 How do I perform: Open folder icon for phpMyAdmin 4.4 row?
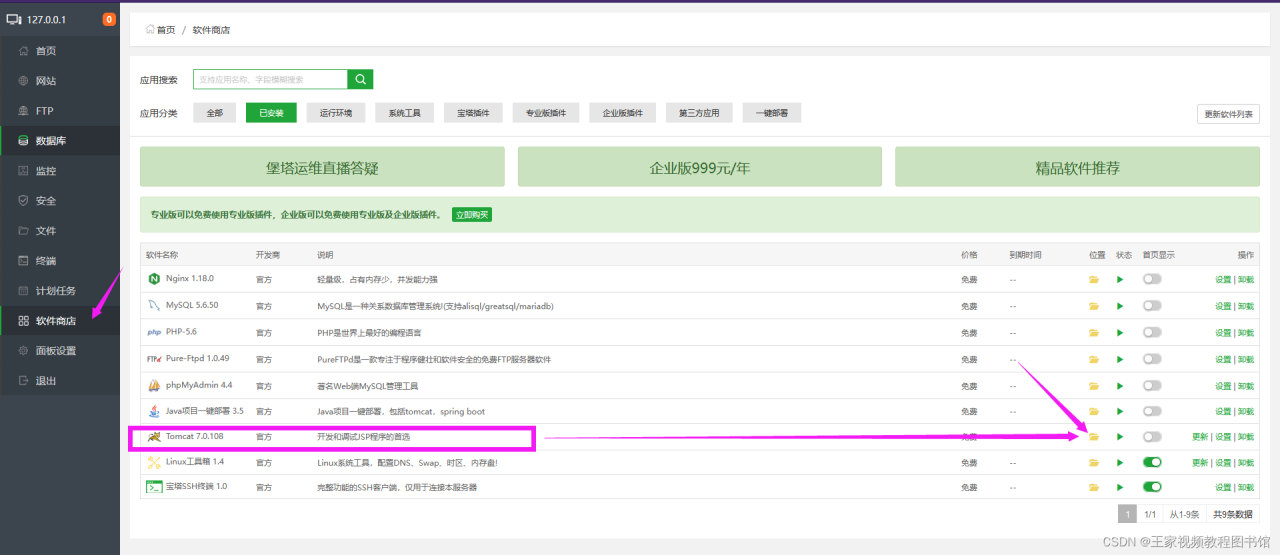[x=1094, y=385]
